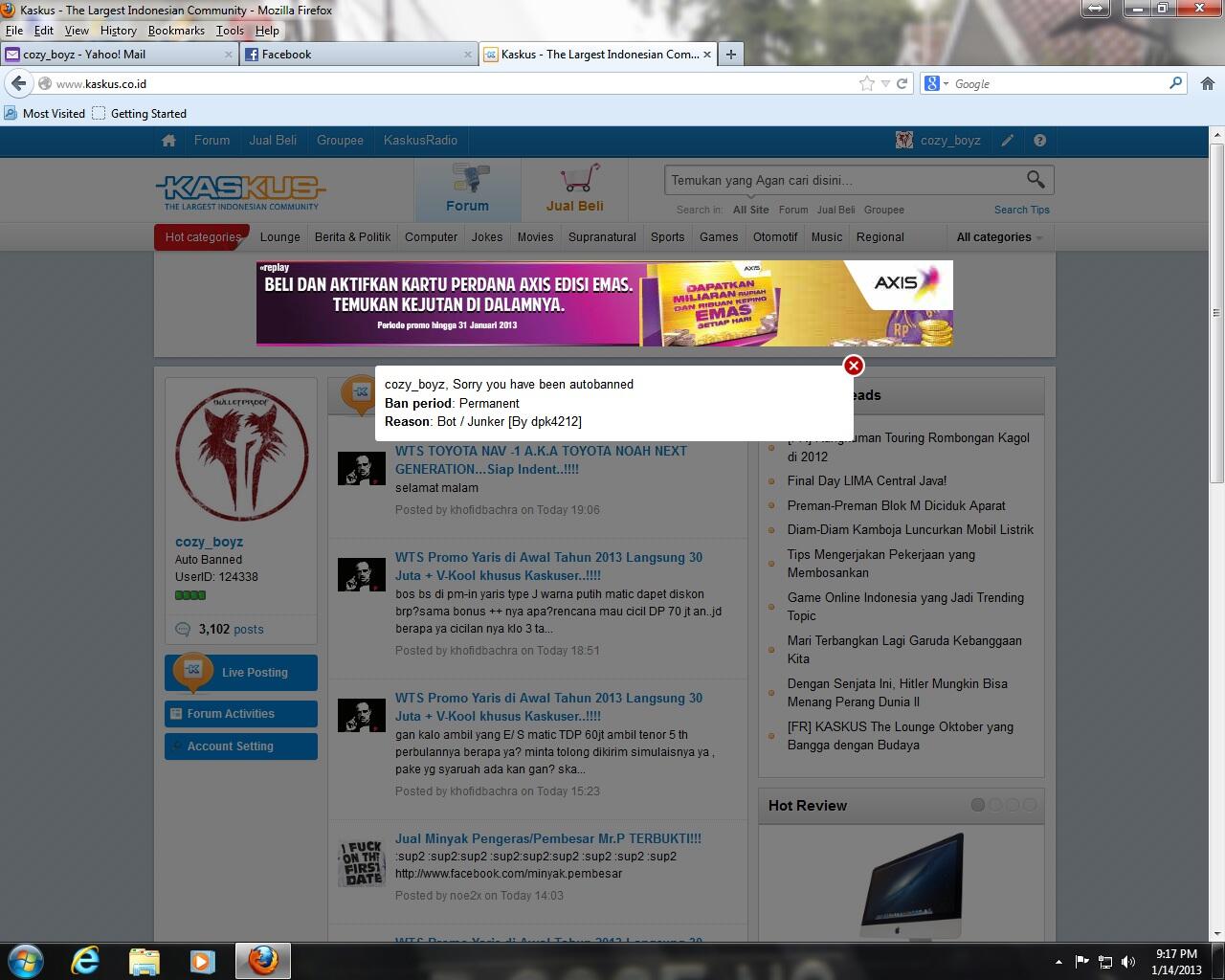This screenshot has height=980, width=1225.
Task: Click the iMac Hot Review thumbnail
Action: point(912,885)
